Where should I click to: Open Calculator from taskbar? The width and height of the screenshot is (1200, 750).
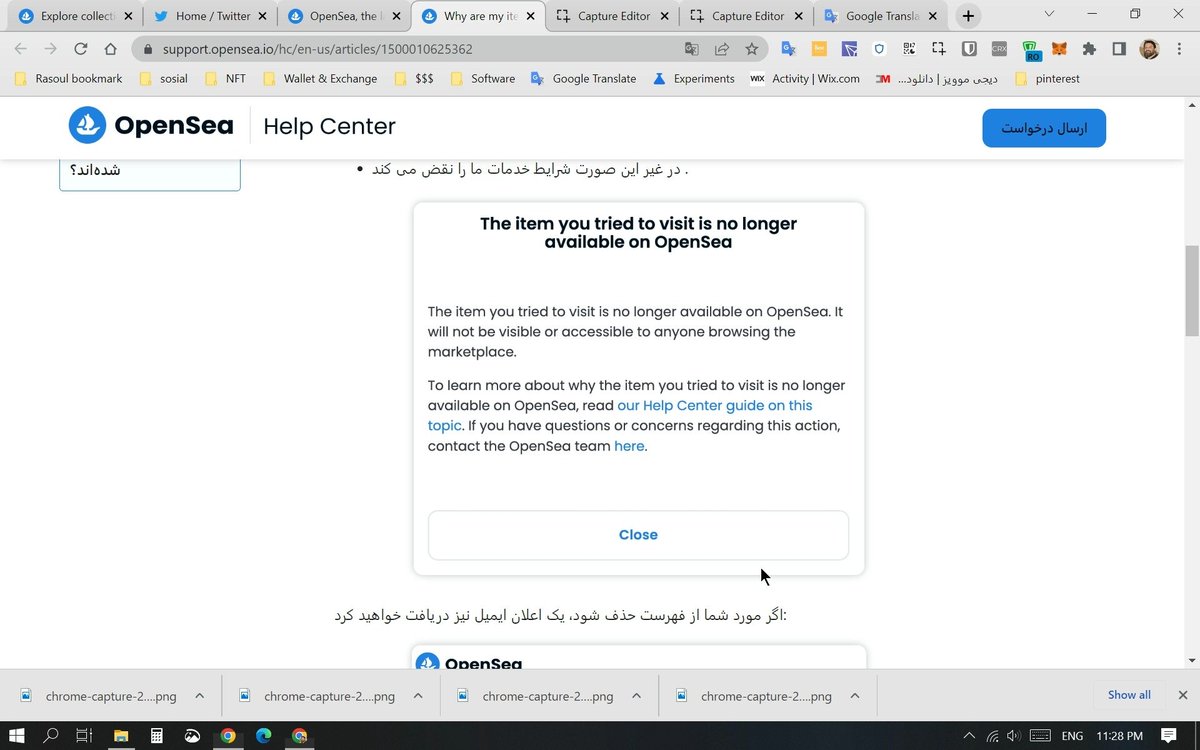[156, 736]
